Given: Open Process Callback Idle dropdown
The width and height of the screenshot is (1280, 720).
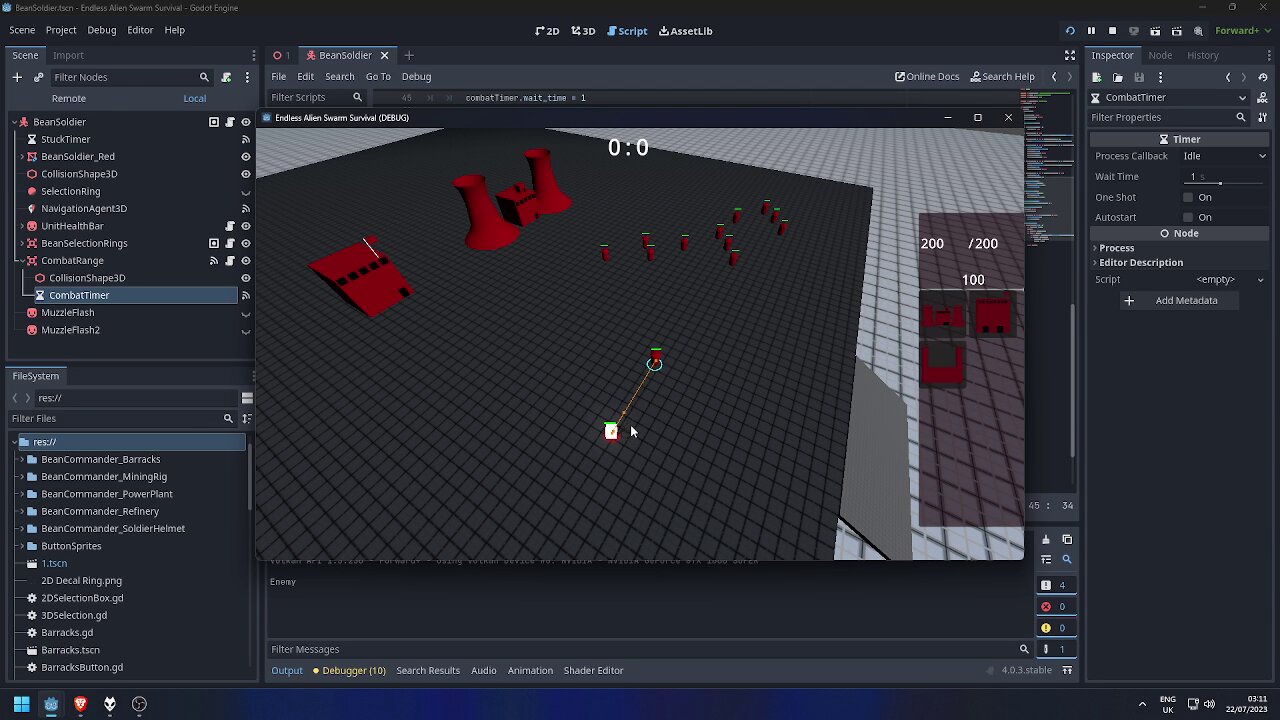Looking at the screenshot, I should (x=1224, y=156).
